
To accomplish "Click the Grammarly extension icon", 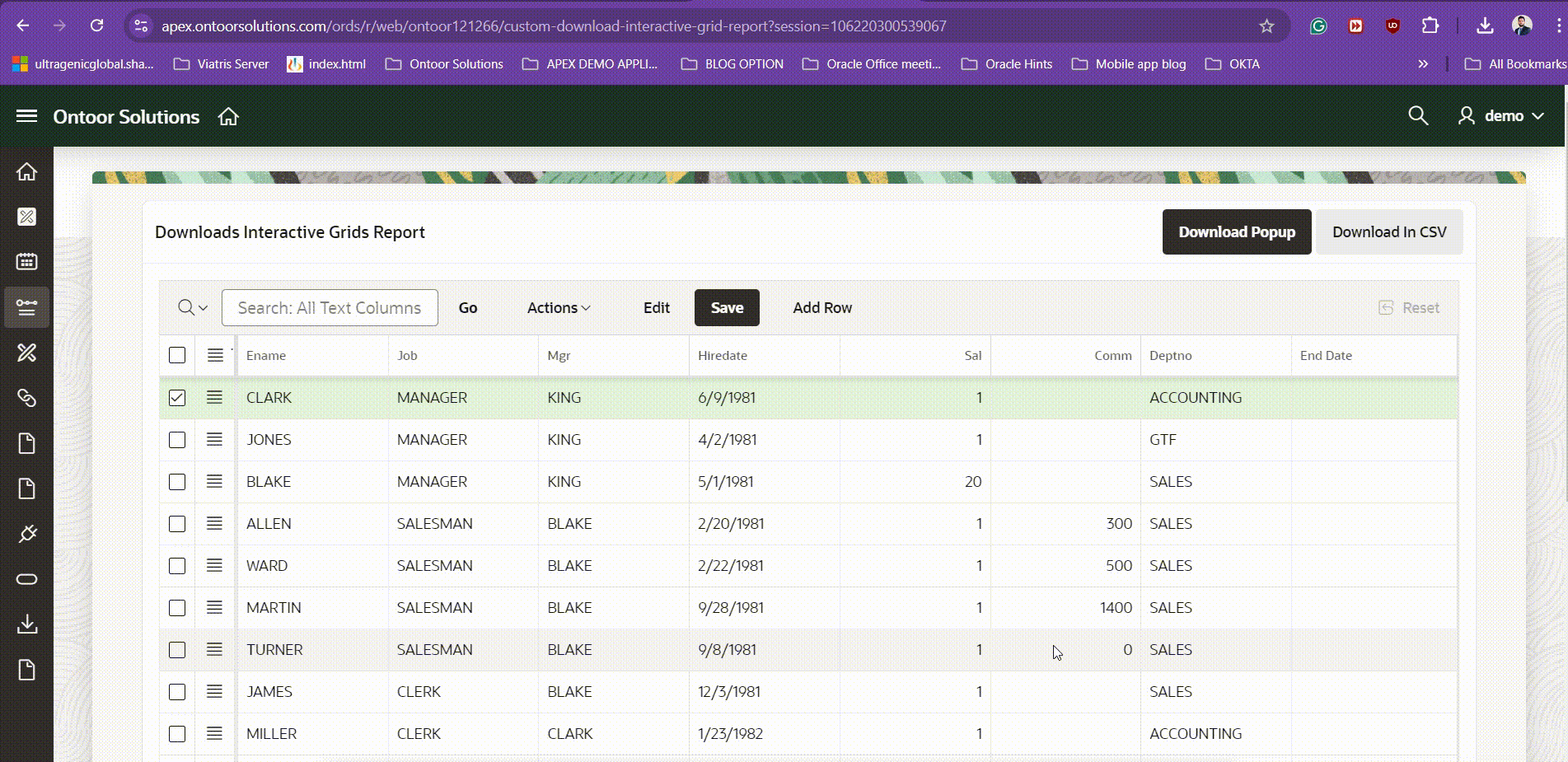I will [x=1317, y=26].
